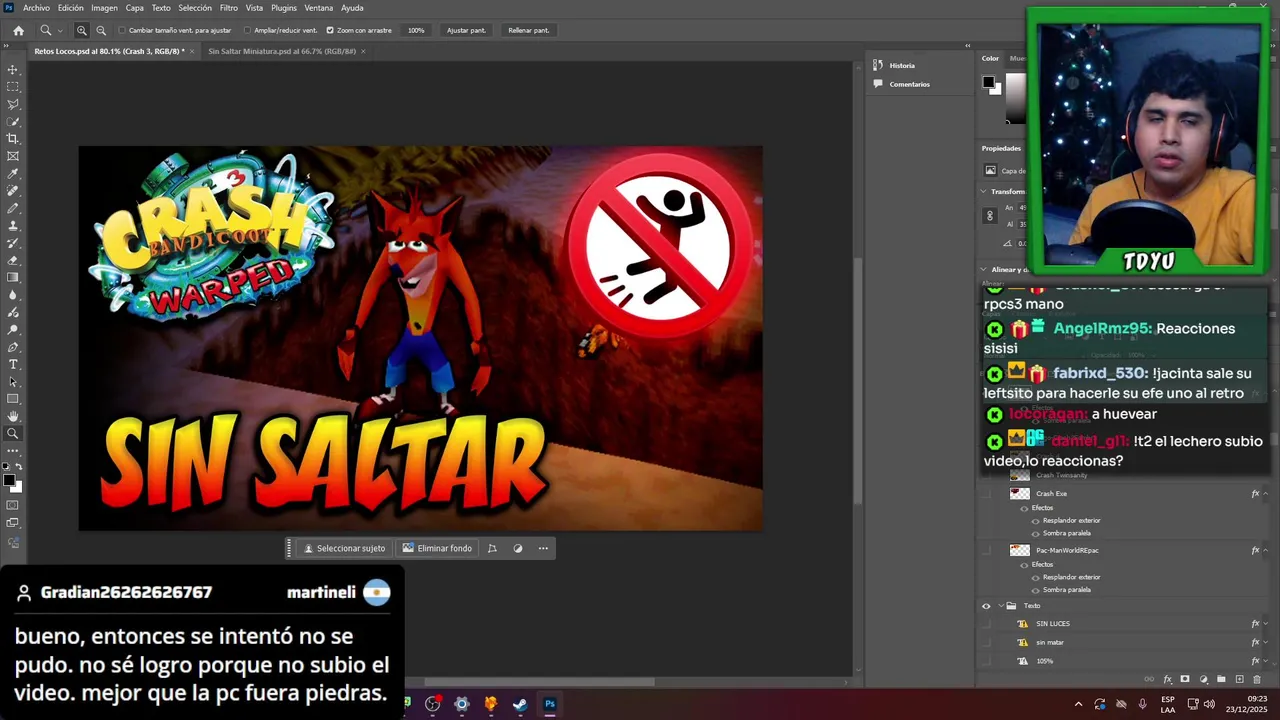Expand effects arrow on sin matar layer
The height and width of the screenshot is (720, 1280).
1267,642
